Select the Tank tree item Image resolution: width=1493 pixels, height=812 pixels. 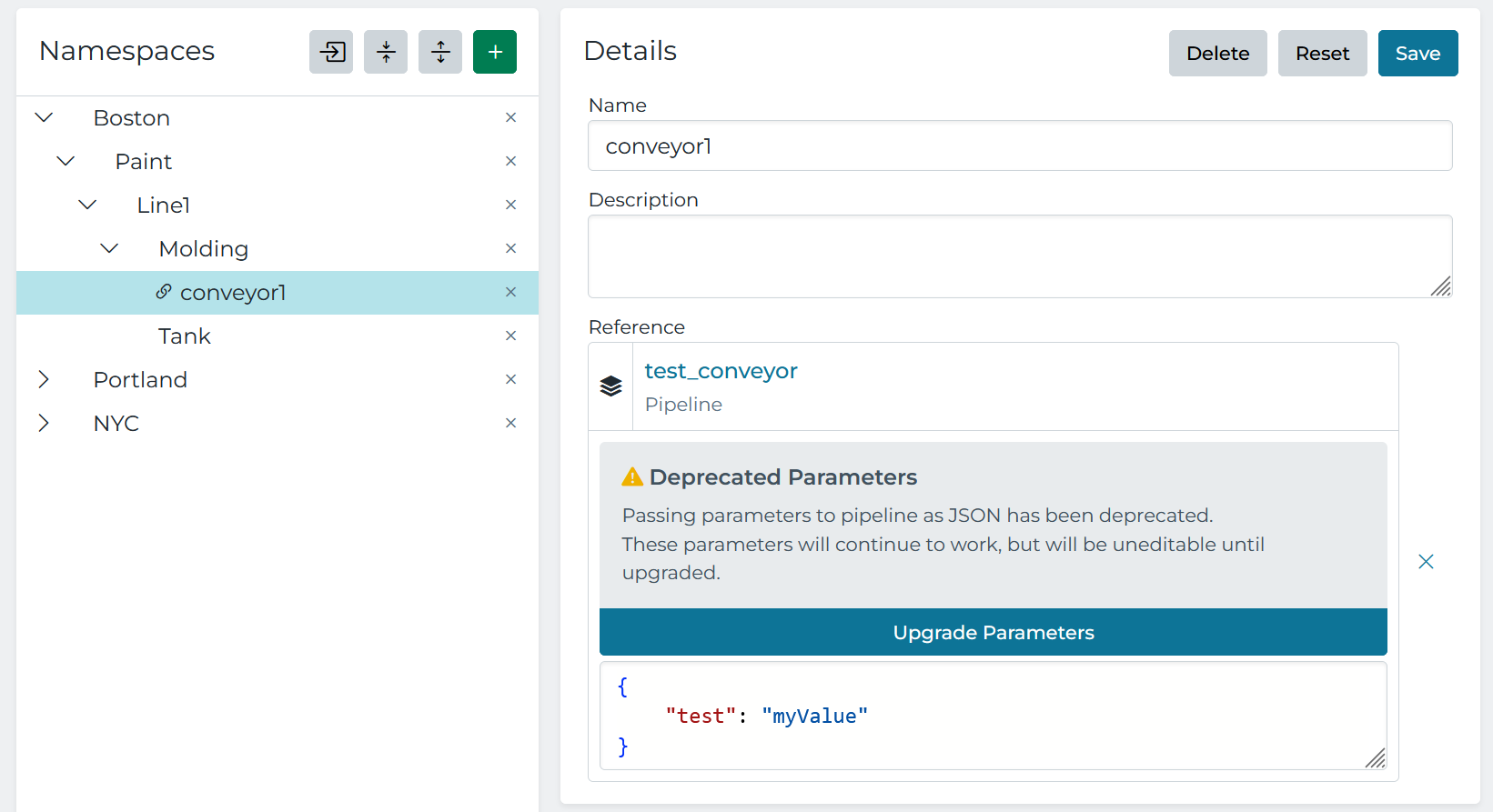pyautogui.click(x=185, y=336)
